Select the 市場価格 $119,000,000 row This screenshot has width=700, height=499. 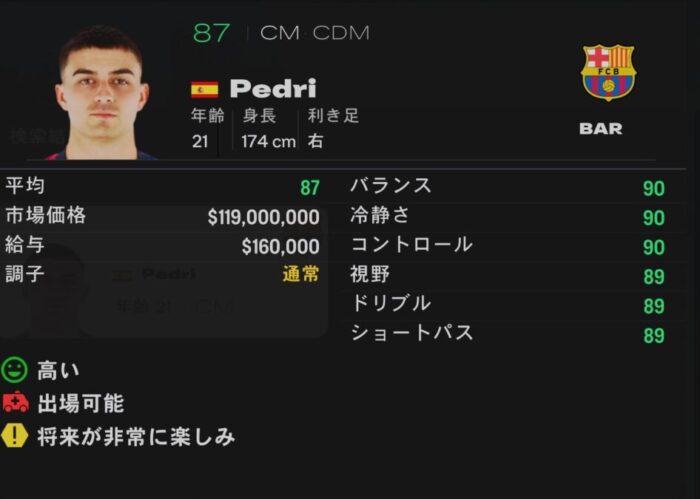(x=162, y=216)
